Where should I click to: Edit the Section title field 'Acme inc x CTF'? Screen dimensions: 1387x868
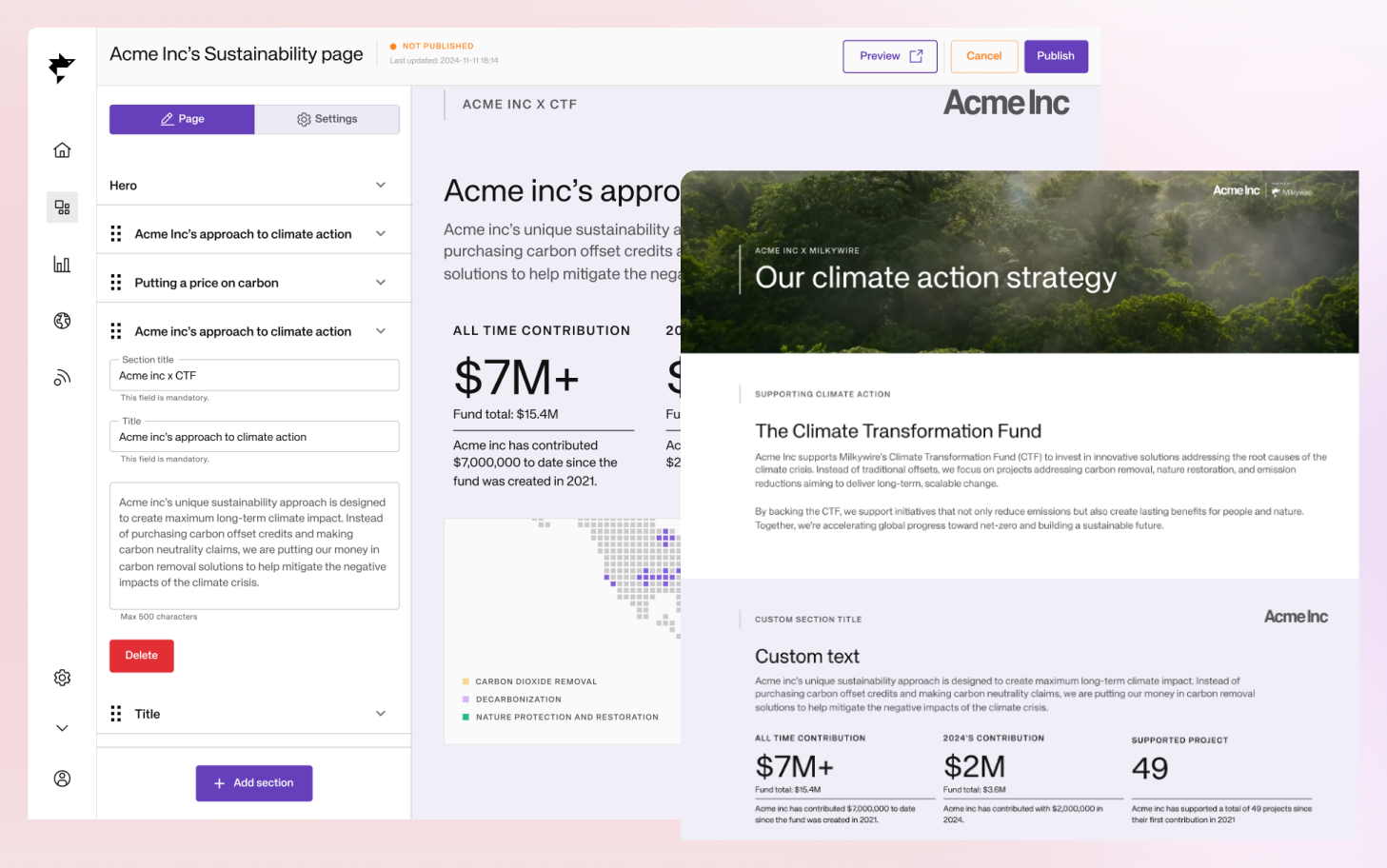254,375
